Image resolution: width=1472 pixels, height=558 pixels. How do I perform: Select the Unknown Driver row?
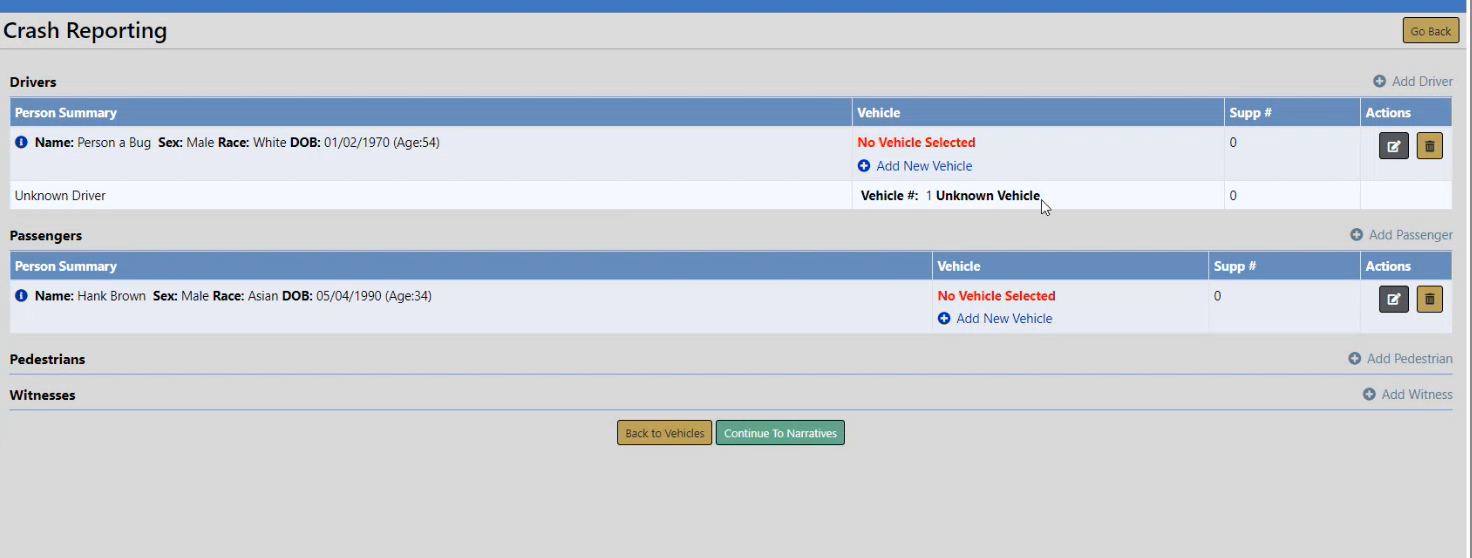pos(60,196)
